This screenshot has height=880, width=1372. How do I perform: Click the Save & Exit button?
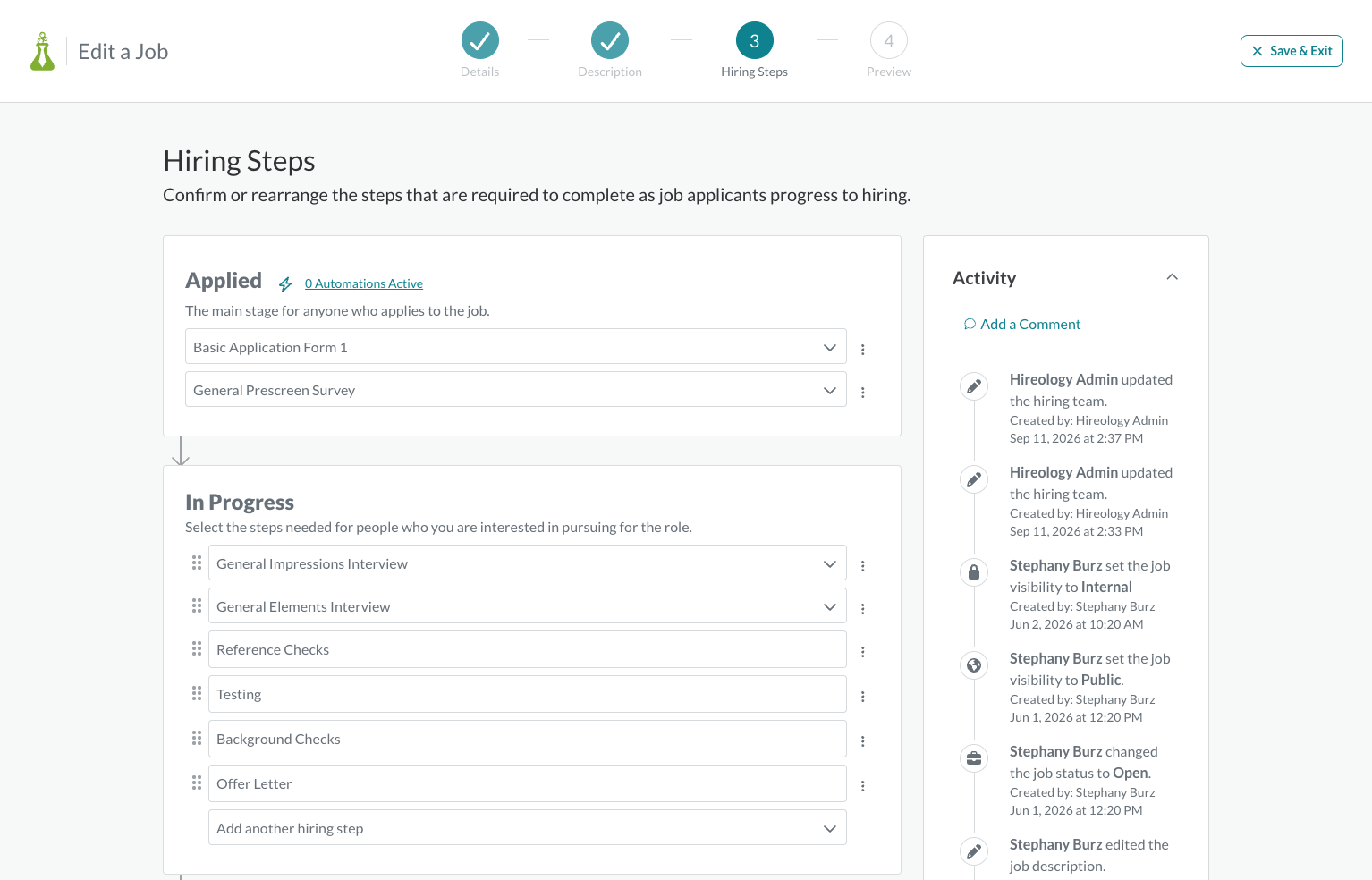click(1292, 51)
